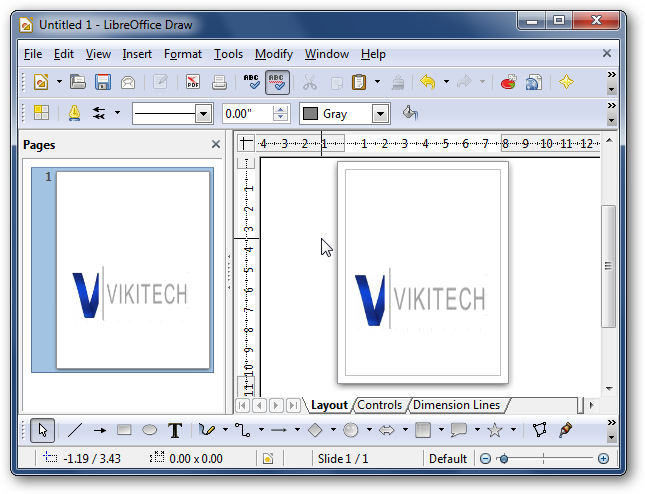
Task: Send document as e-mail icon
Action: pos(128,82)
